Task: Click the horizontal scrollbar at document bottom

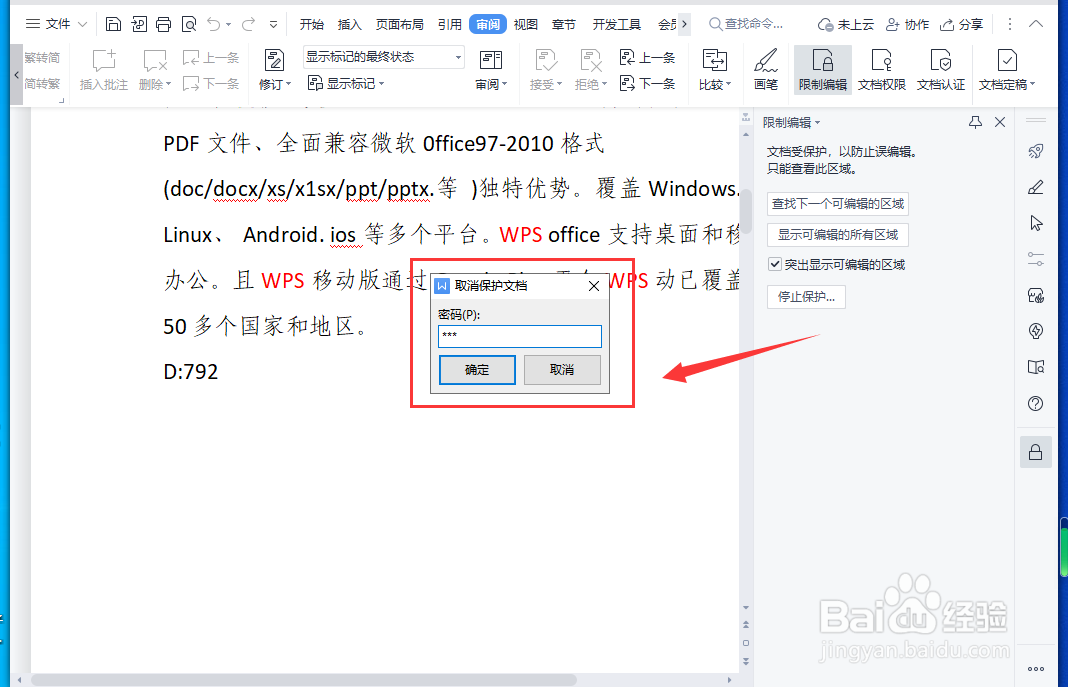Action: (304, 680)
